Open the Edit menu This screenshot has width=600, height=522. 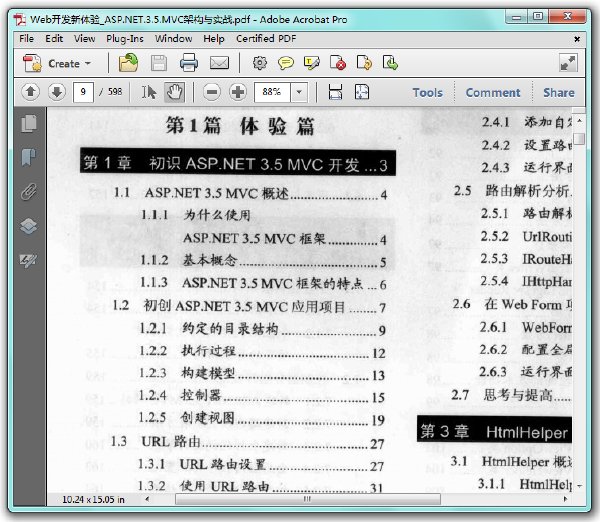pyautogui.click(x=54, y=39)
